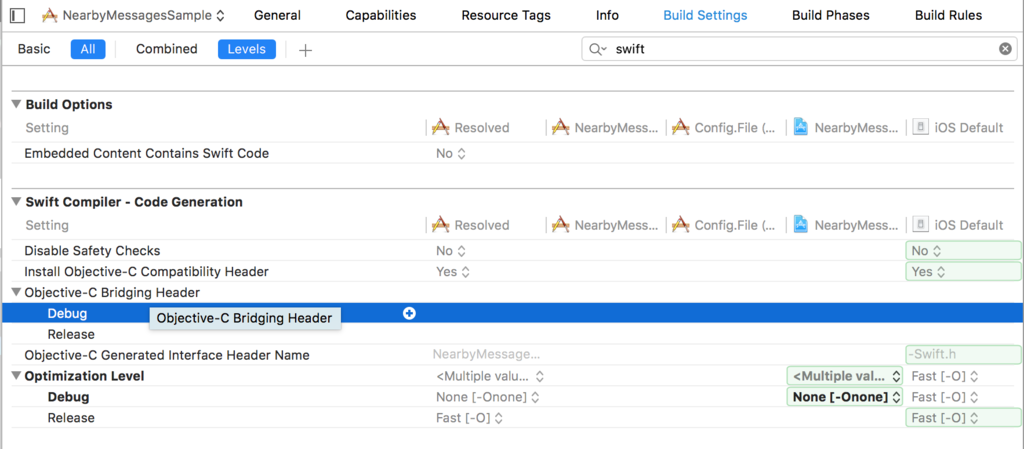Screen dimensions: 1024x449
Task: Switch to the General tab
Action: (x=278, y=16)
